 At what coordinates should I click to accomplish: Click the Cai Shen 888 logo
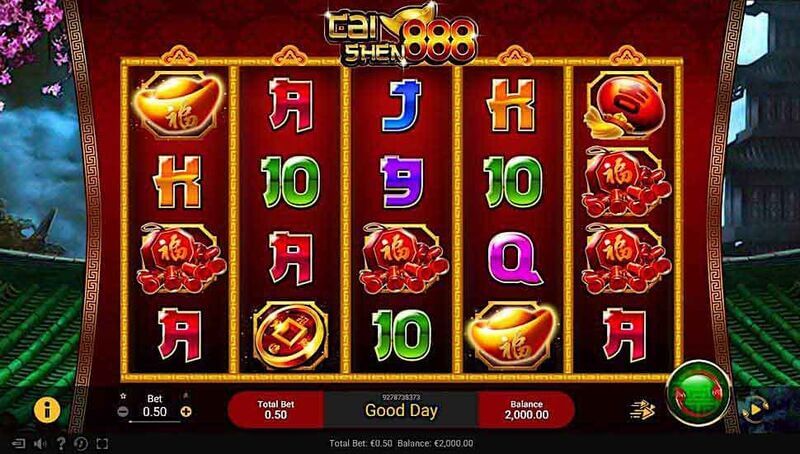(x=401, y=36)
